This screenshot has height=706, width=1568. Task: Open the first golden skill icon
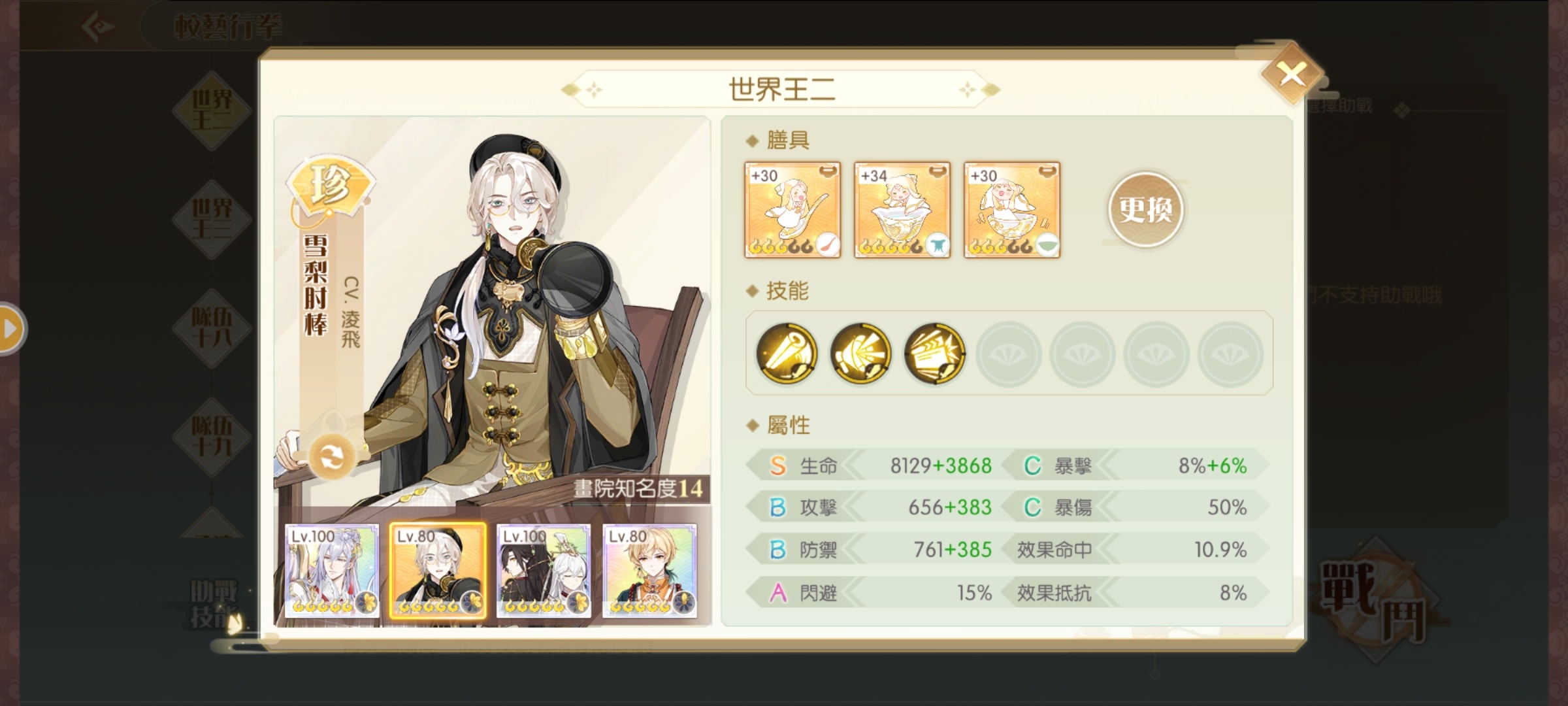point(787,353)
